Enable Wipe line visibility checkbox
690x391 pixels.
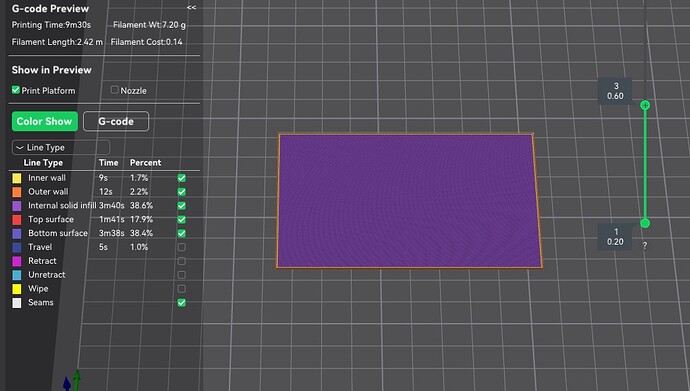pyautogui.click(x=181, y=289)
